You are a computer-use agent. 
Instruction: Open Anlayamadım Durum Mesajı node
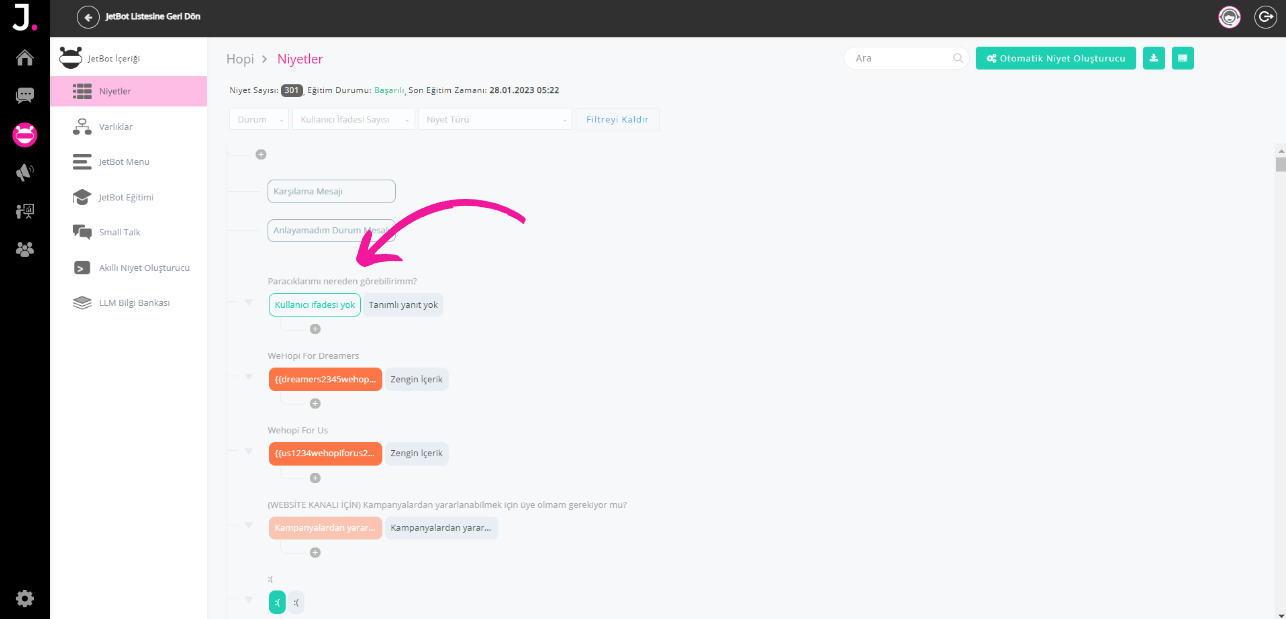tap(331, 230)
